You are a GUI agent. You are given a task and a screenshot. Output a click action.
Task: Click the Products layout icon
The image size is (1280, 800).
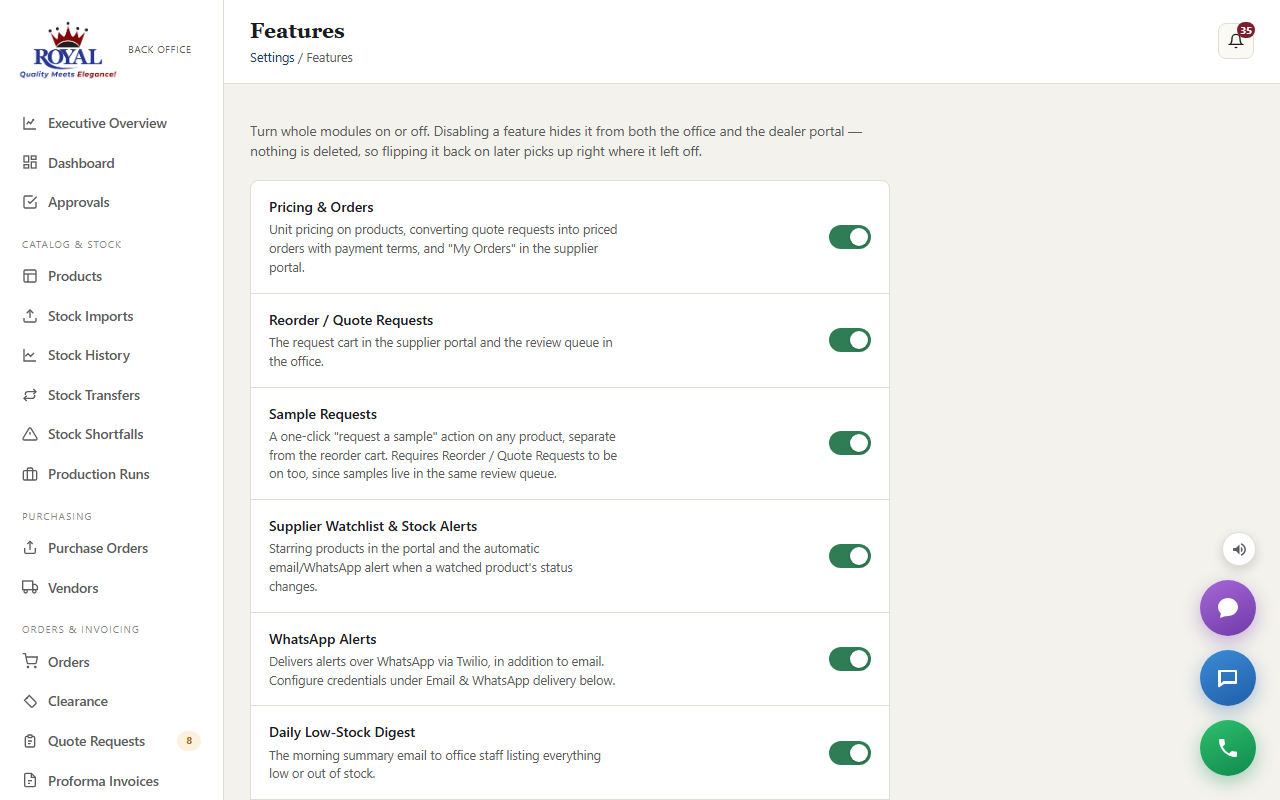(30, 276)
